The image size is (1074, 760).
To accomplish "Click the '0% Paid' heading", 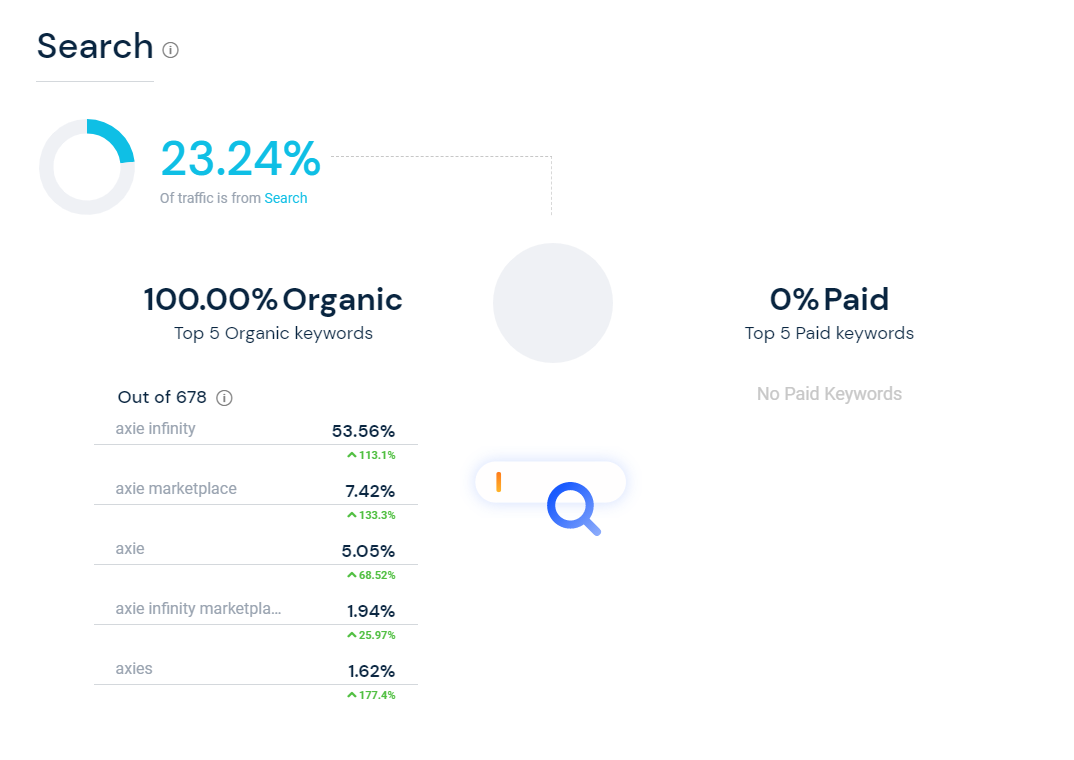I will pos(829,299).
